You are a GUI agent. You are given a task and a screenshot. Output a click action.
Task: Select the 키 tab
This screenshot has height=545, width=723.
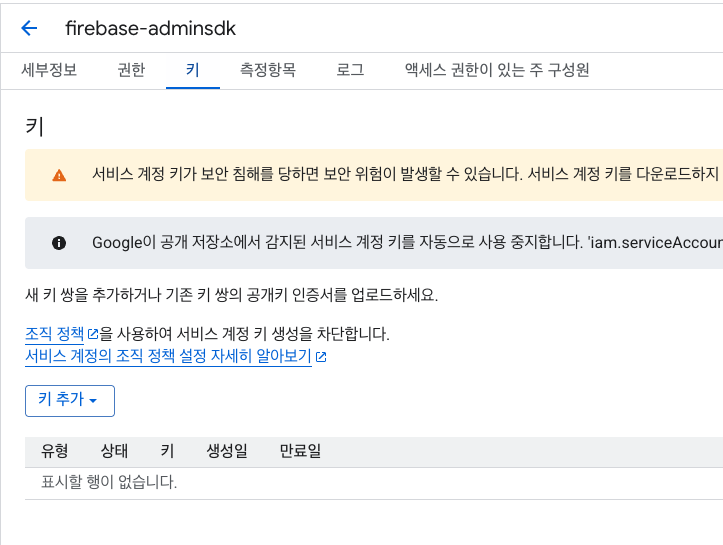193,70
